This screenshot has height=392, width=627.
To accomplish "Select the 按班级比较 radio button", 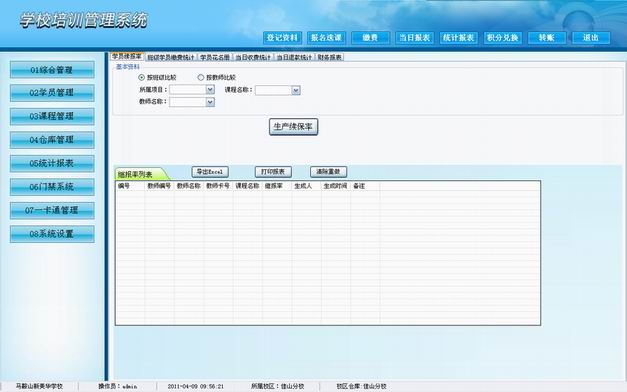I will click(x=141, y=78).
